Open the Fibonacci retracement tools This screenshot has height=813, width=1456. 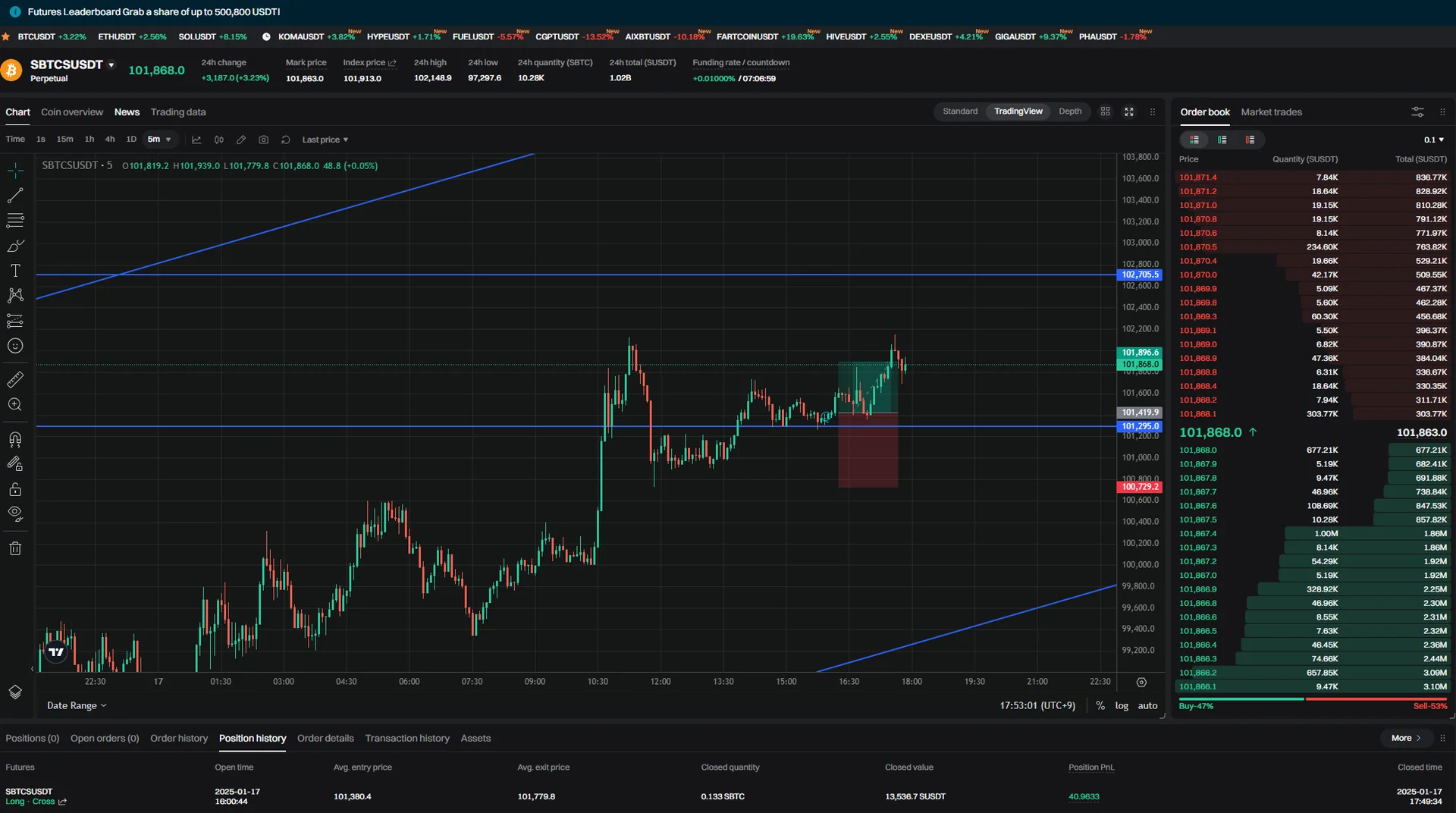(15, 221)
